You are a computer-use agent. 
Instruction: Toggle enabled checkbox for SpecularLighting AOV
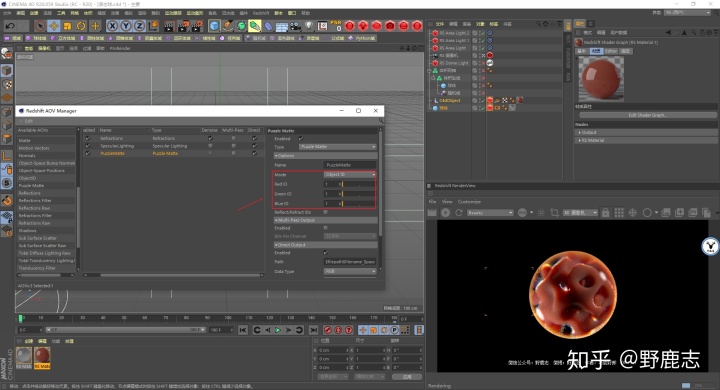87,146
